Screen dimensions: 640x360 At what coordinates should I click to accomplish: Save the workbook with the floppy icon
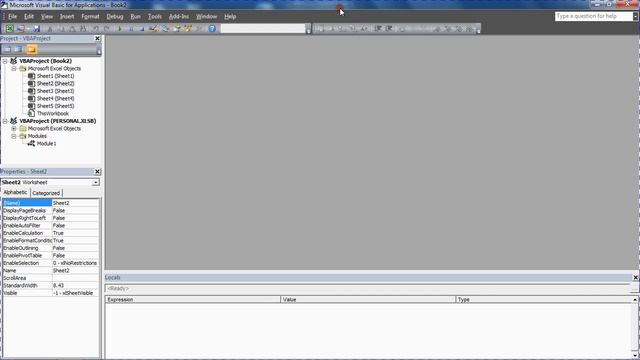click(x=36, y=29)
